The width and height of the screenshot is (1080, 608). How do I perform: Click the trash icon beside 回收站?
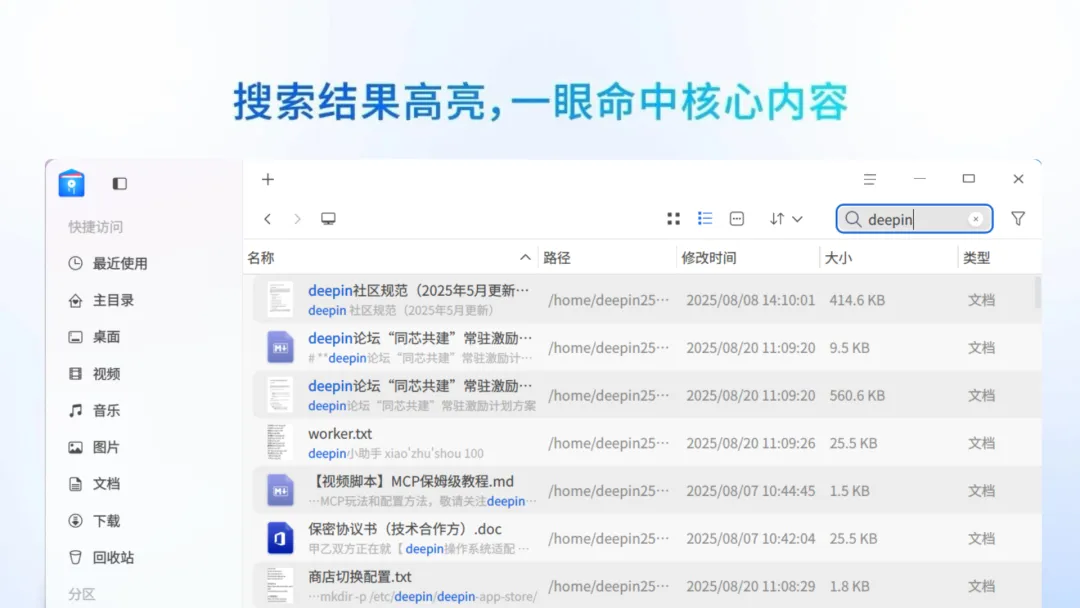[76, 558]
